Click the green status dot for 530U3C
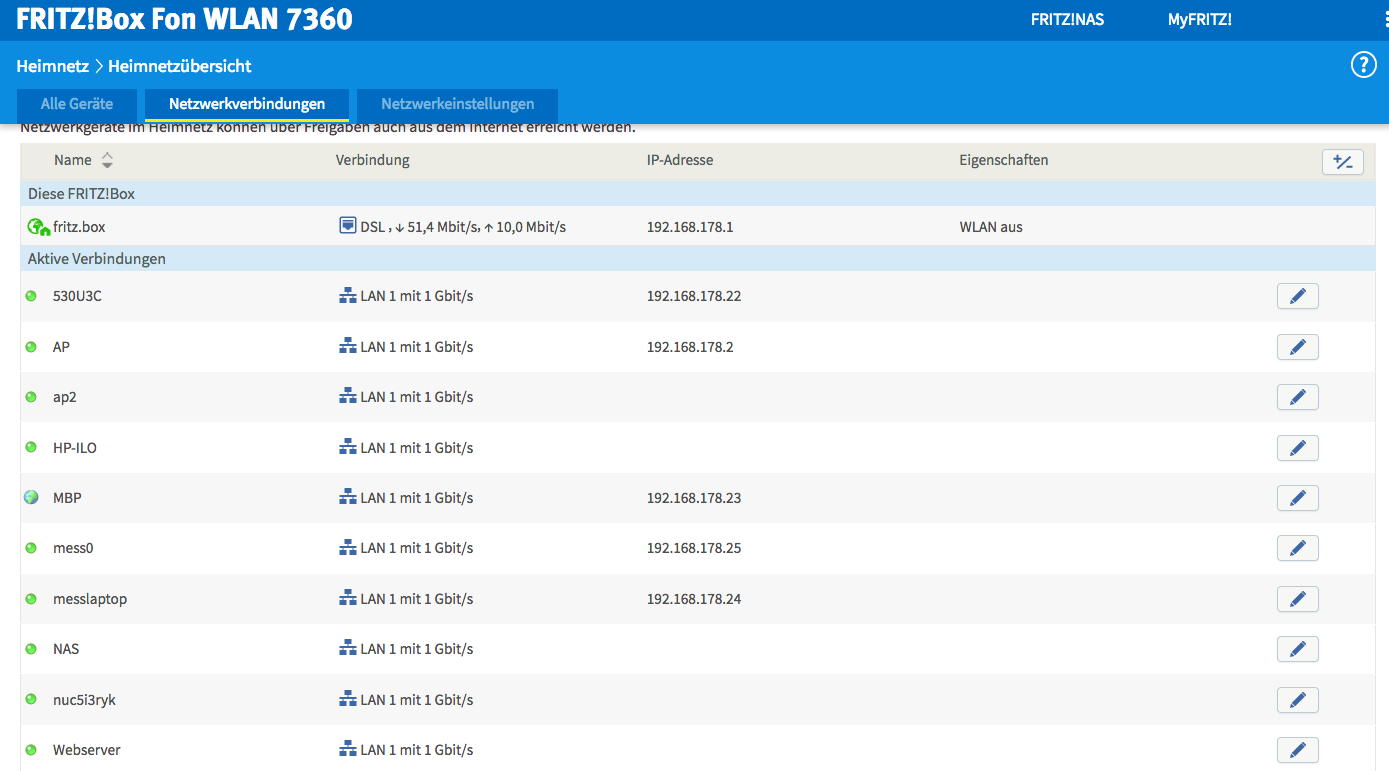Viewport: 1389px width, 771px height. [31, 296]
